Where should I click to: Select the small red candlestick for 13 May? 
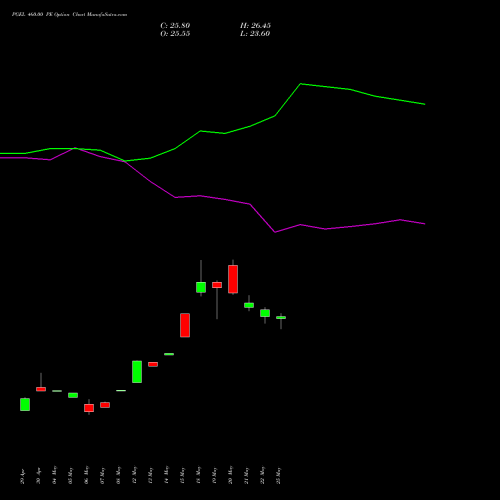(x=153, y=364)
